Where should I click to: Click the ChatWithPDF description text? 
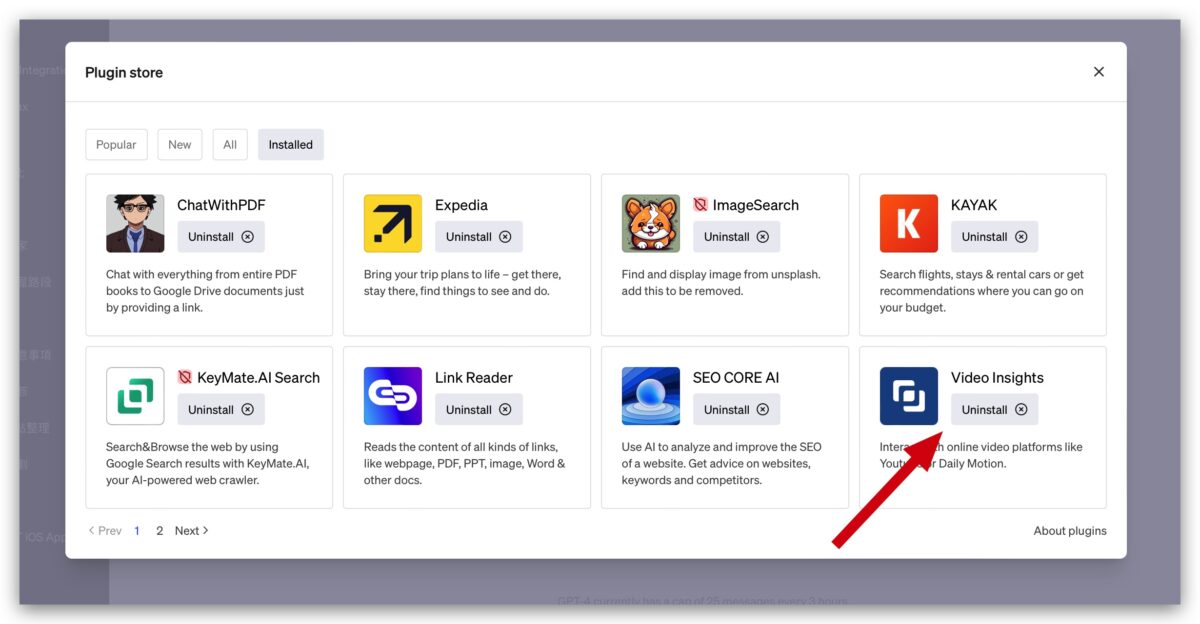(x=205, y=291)
